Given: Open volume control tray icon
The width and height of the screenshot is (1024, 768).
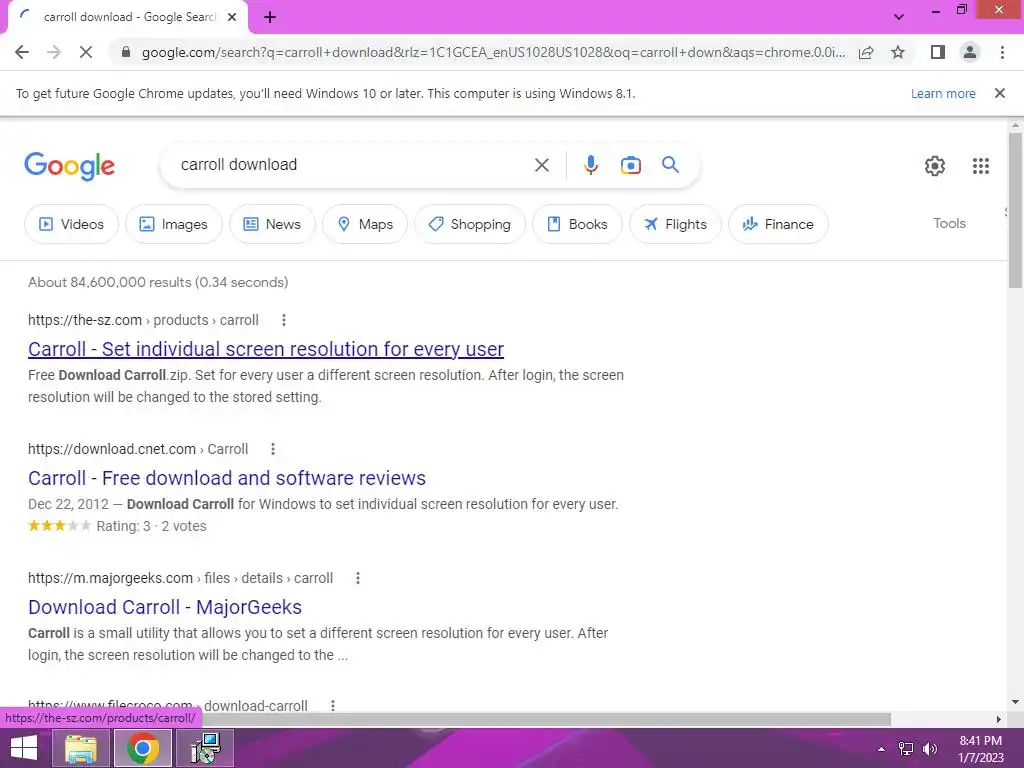Looking at the screenshot, I should pos(930,749).
